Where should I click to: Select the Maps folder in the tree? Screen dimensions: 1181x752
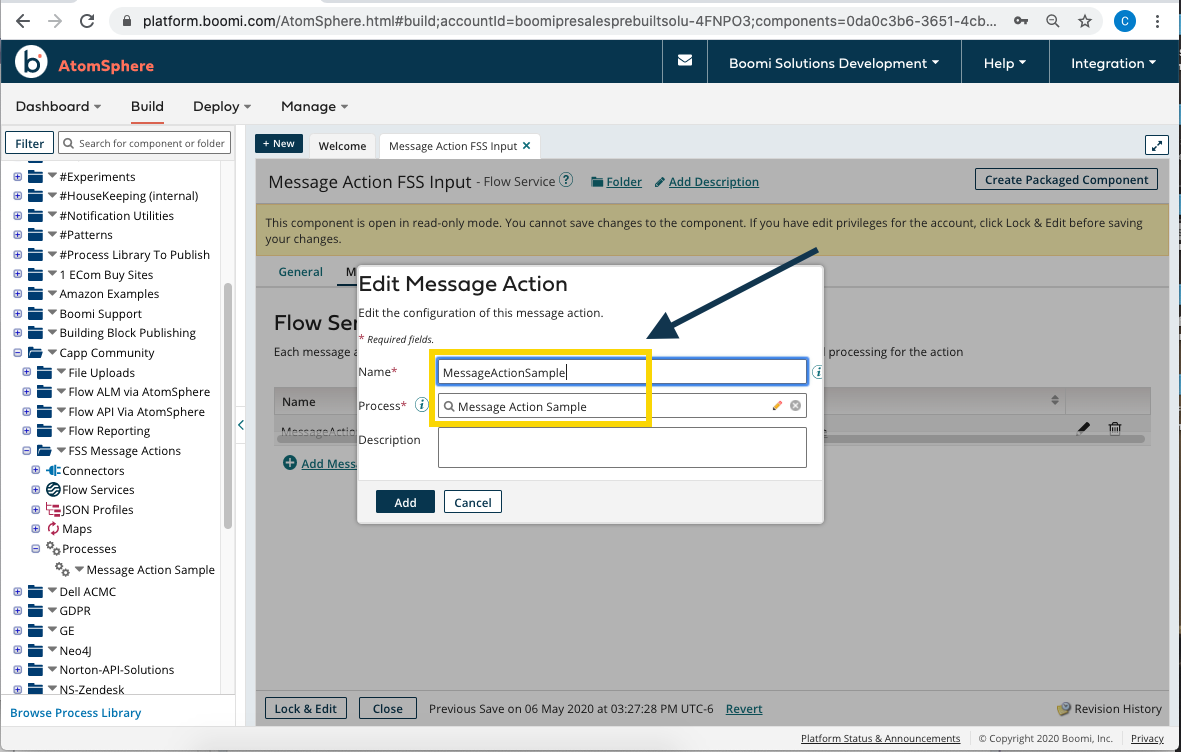[76, 529]
